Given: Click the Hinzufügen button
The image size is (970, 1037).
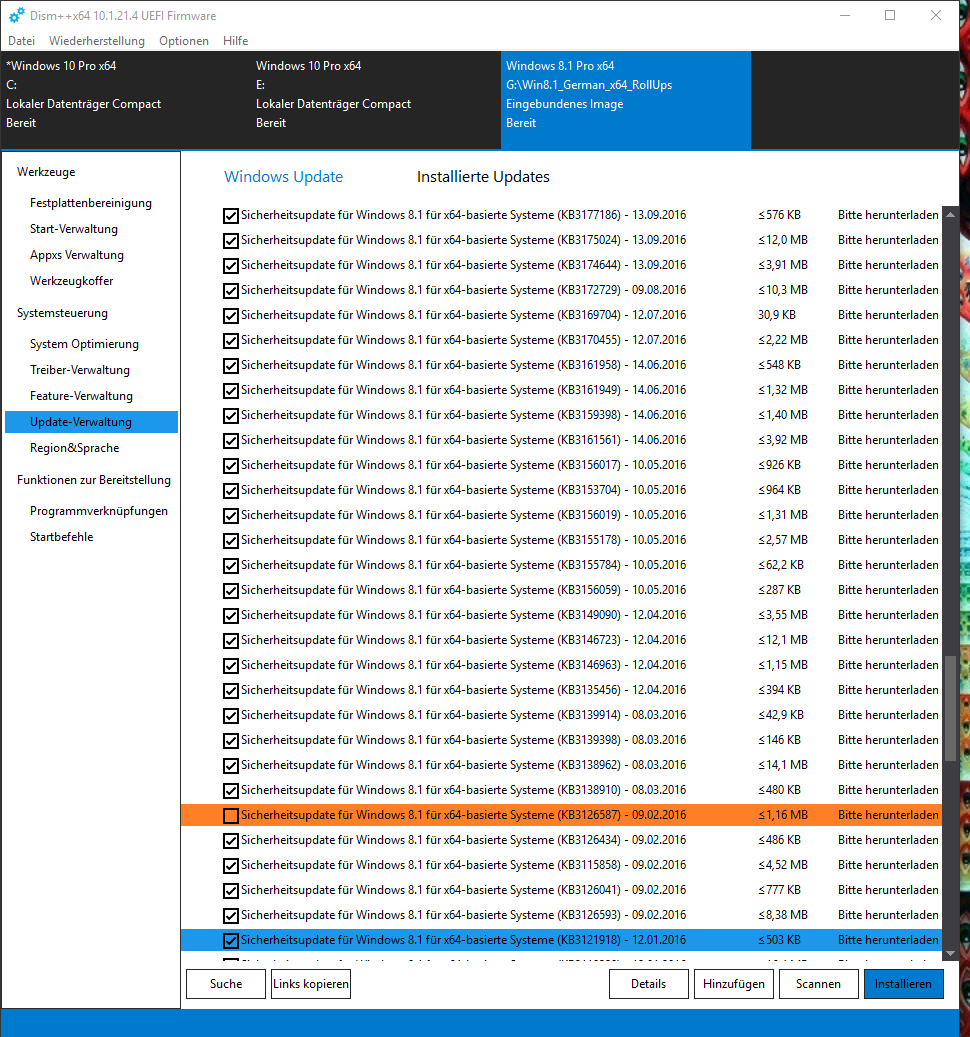Looking at the screenshot, I should point(733,983).
